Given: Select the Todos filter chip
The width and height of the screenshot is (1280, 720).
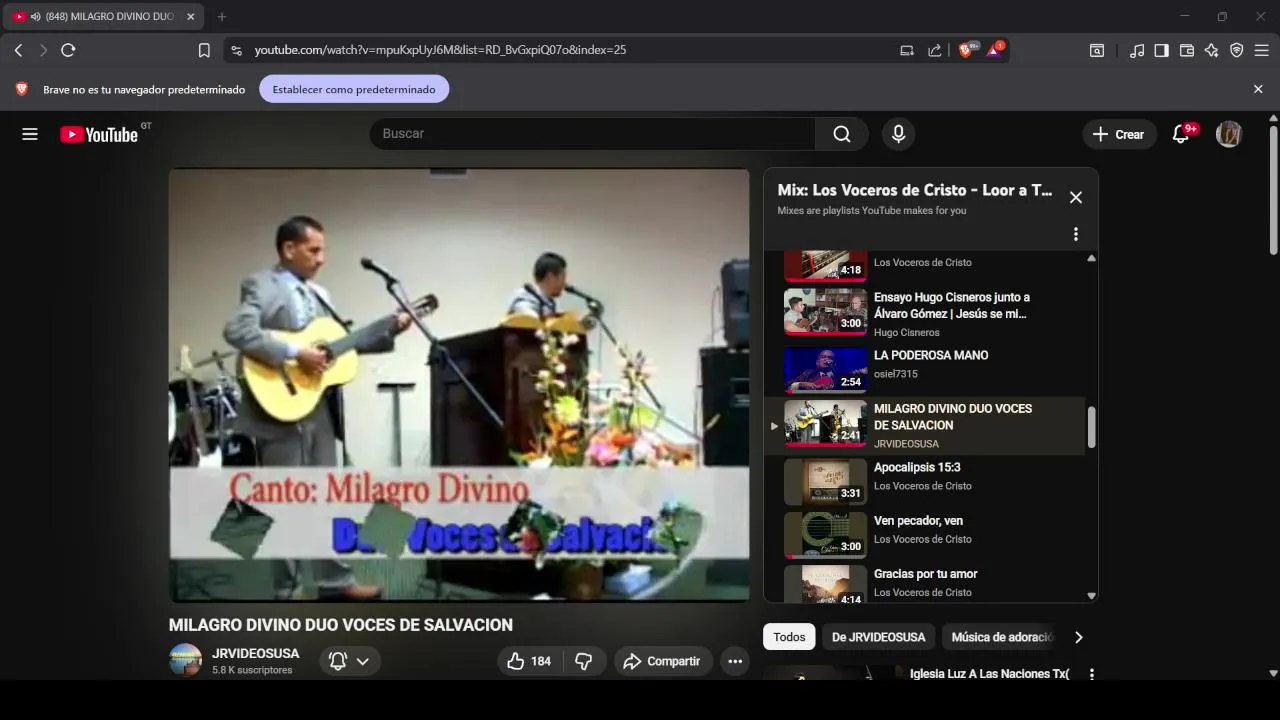Looking at the screenshot, I should (x=789, y=637).
